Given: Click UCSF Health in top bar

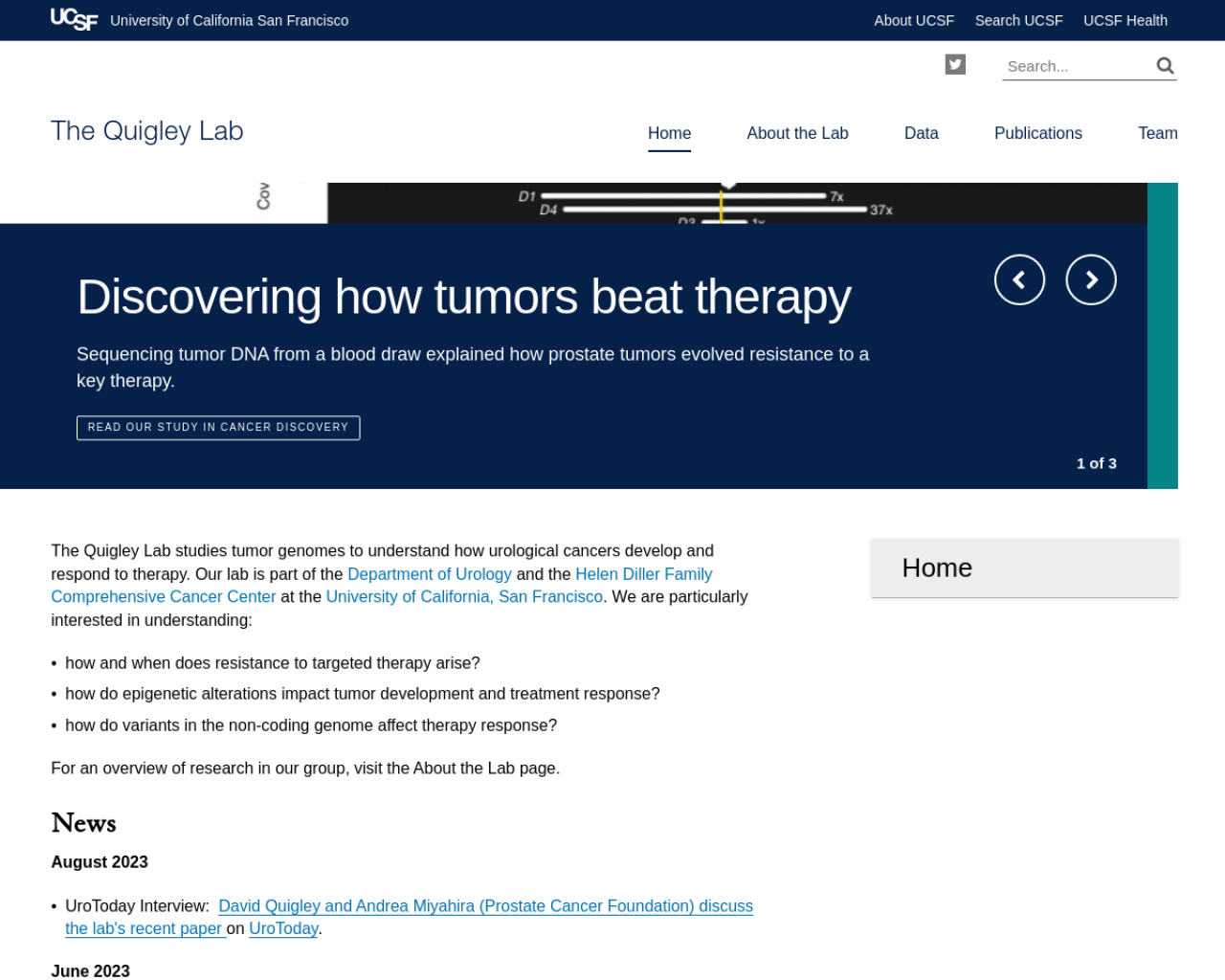Looking at the screenshot, I should pos(1125,20).
